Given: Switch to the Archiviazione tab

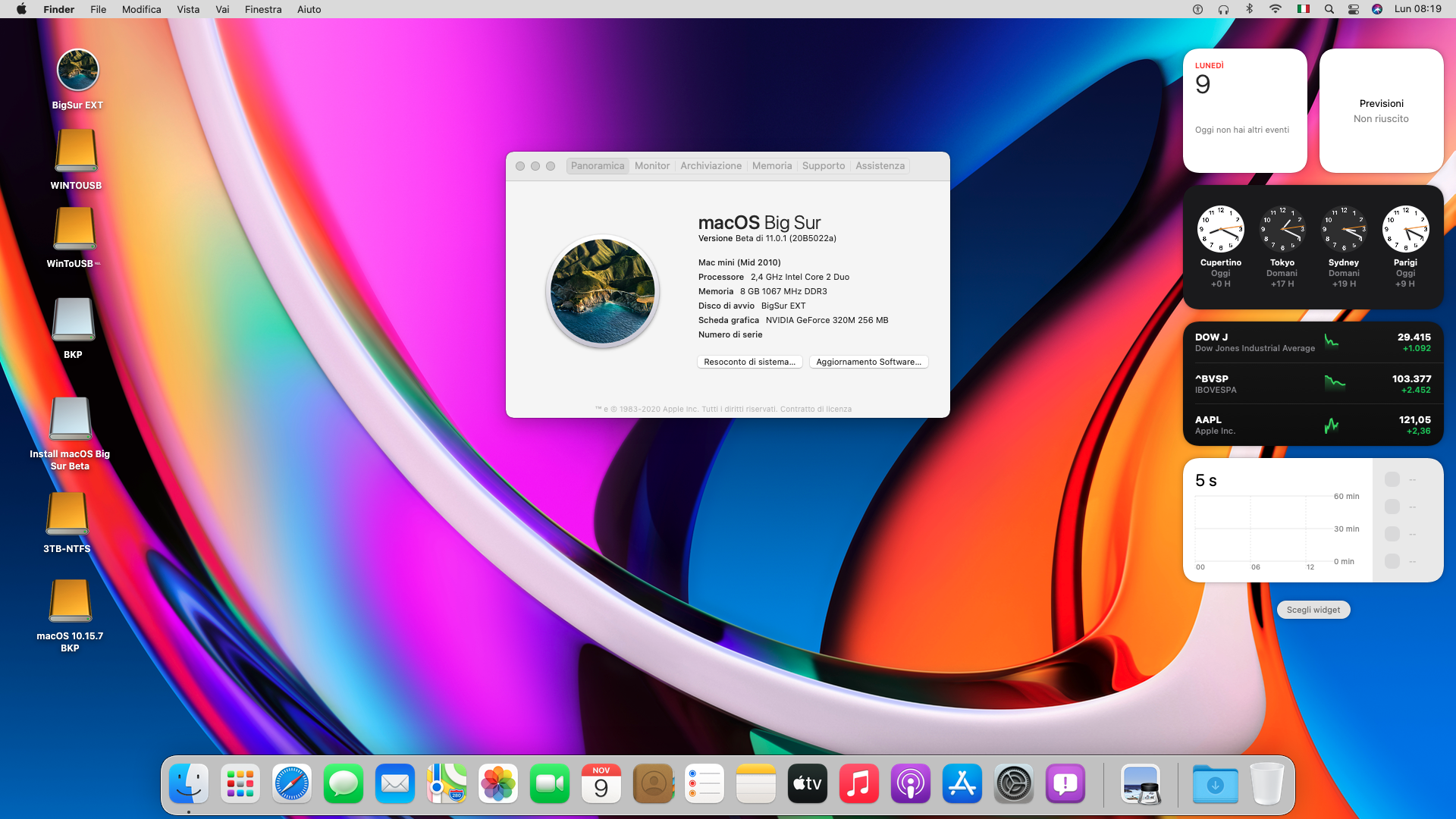Looking at the screenshot, I should click(x=711, y=165).
